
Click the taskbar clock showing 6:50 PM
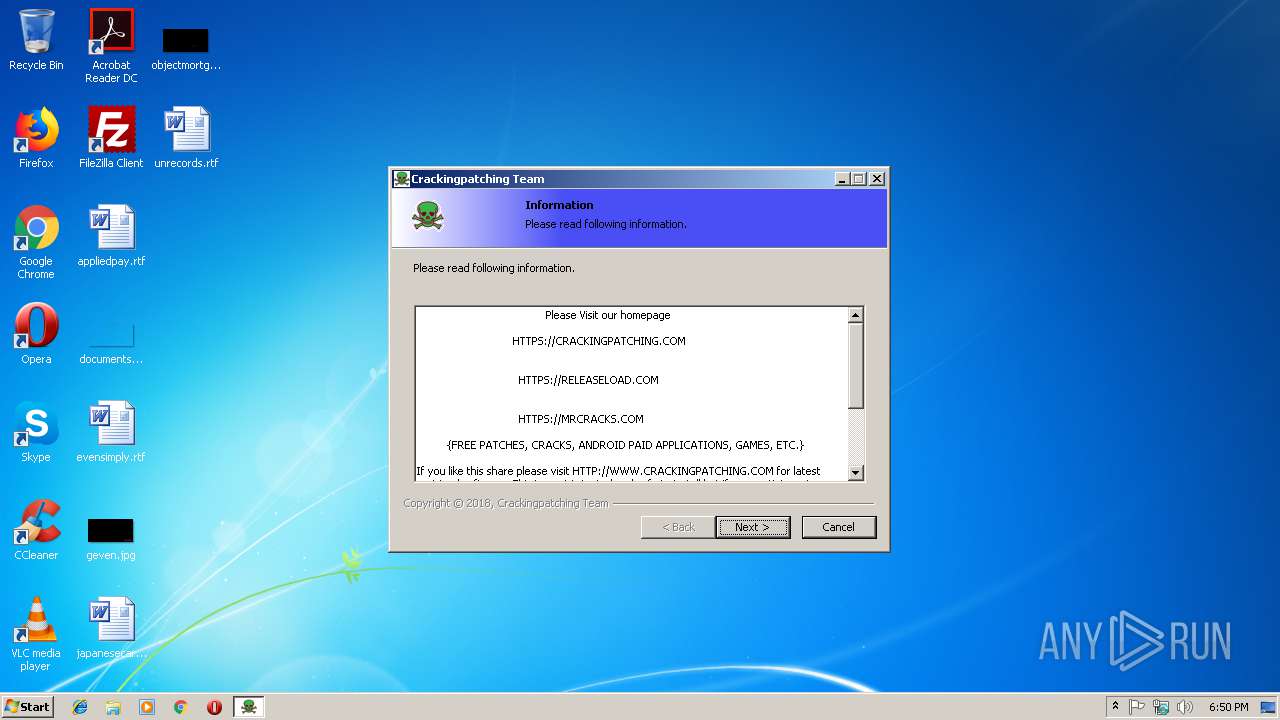click(x=1228, y=707)
